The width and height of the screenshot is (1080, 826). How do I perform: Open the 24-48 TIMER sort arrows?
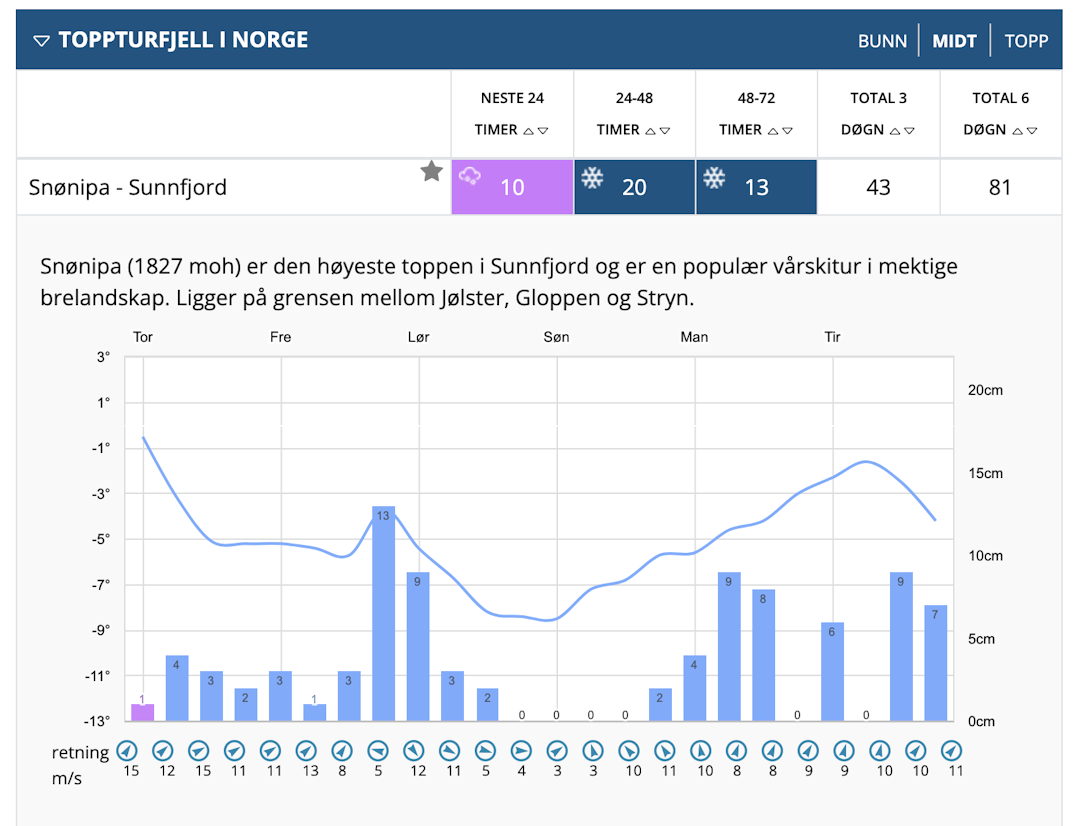pyautogui.click(x=655, y=130)
